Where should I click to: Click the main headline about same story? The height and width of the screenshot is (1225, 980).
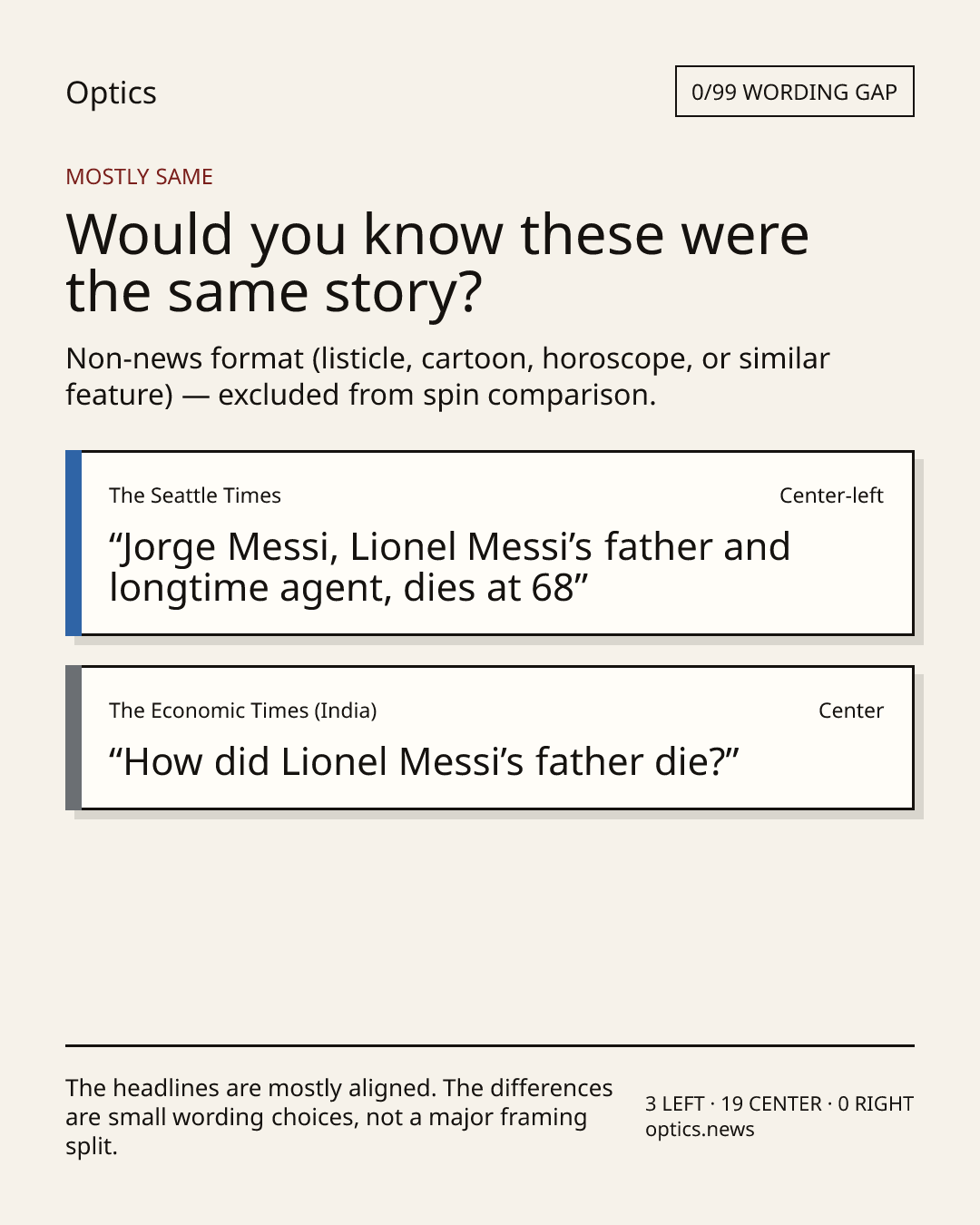[436, 262]
